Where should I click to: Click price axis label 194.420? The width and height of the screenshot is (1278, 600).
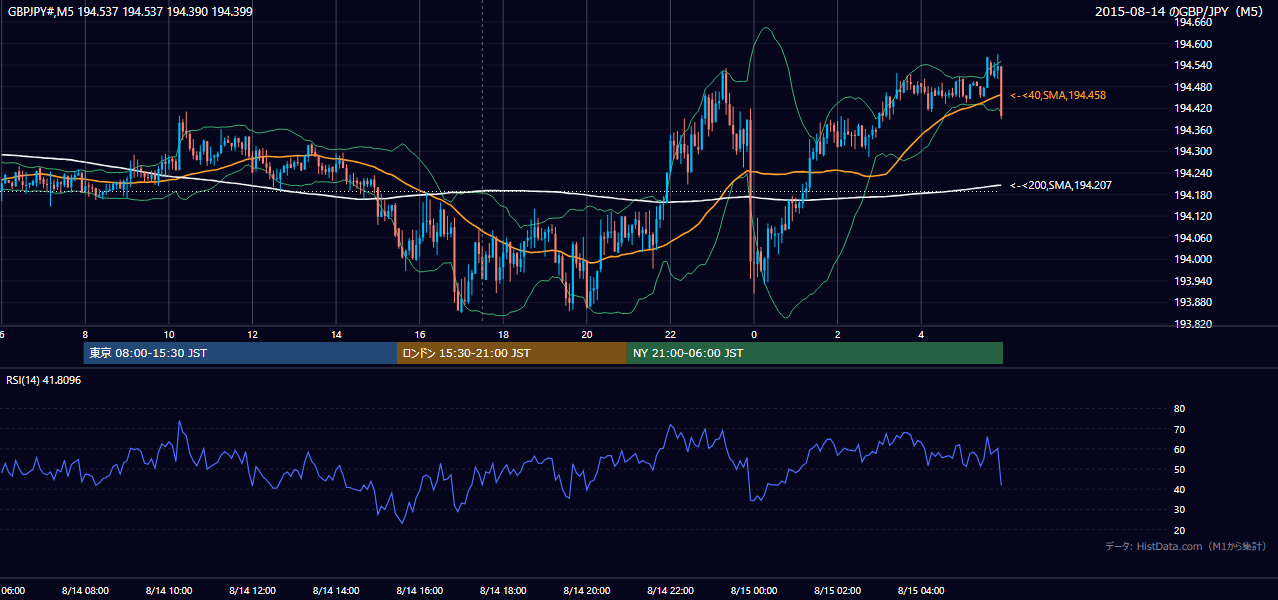(x=1193, y=108)
